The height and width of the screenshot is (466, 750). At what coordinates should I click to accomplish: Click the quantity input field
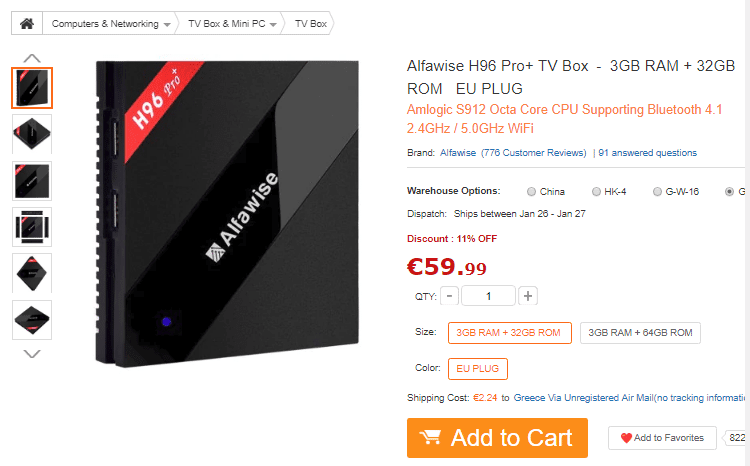tap(488, 296)
